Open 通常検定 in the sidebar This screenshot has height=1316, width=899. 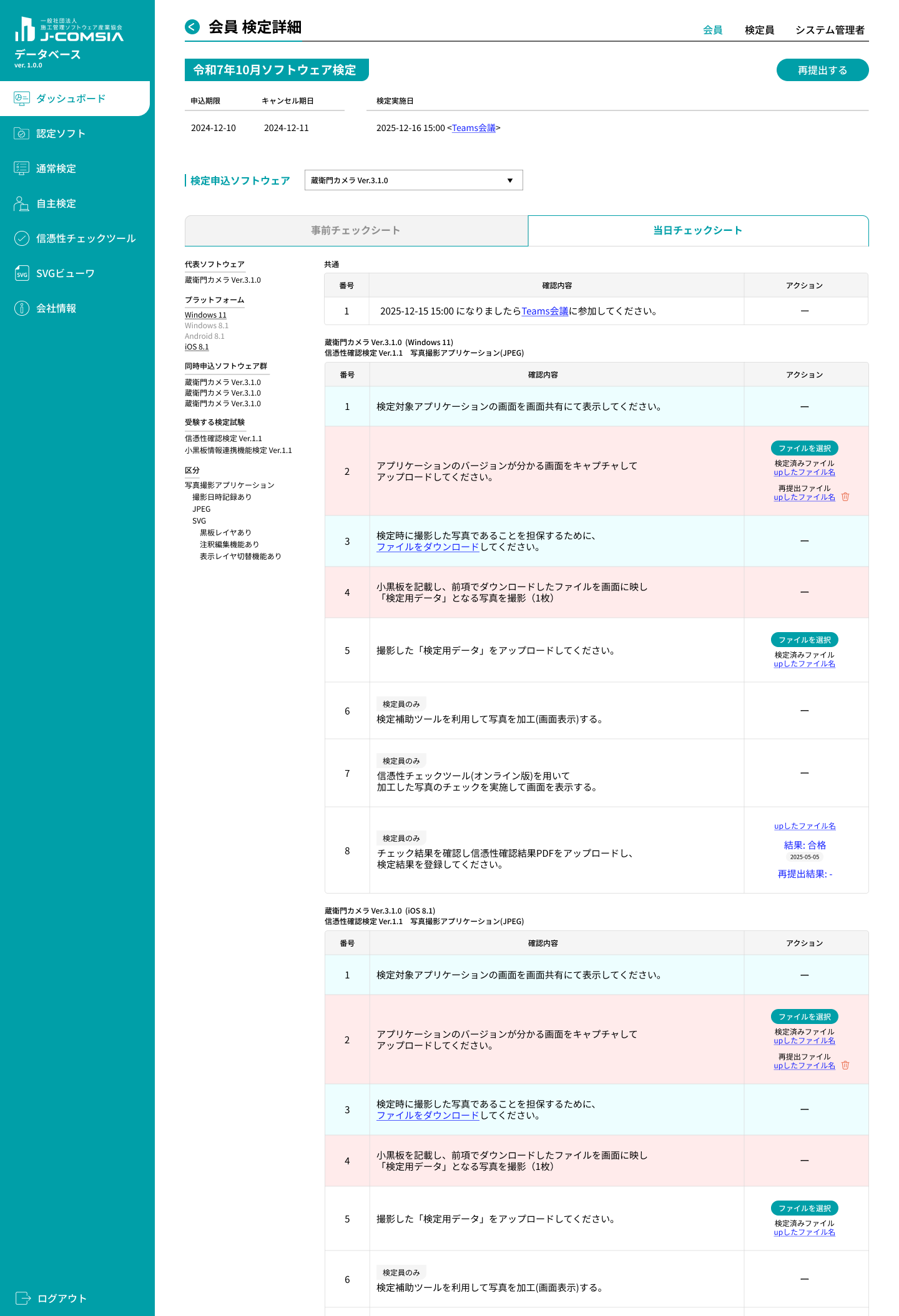coord(56,168)
